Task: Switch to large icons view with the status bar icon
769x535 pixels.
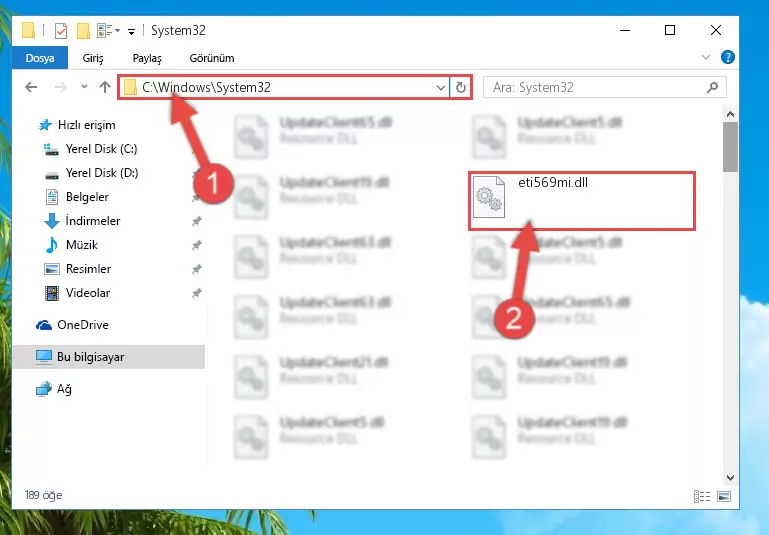Action: click(724, 496)
